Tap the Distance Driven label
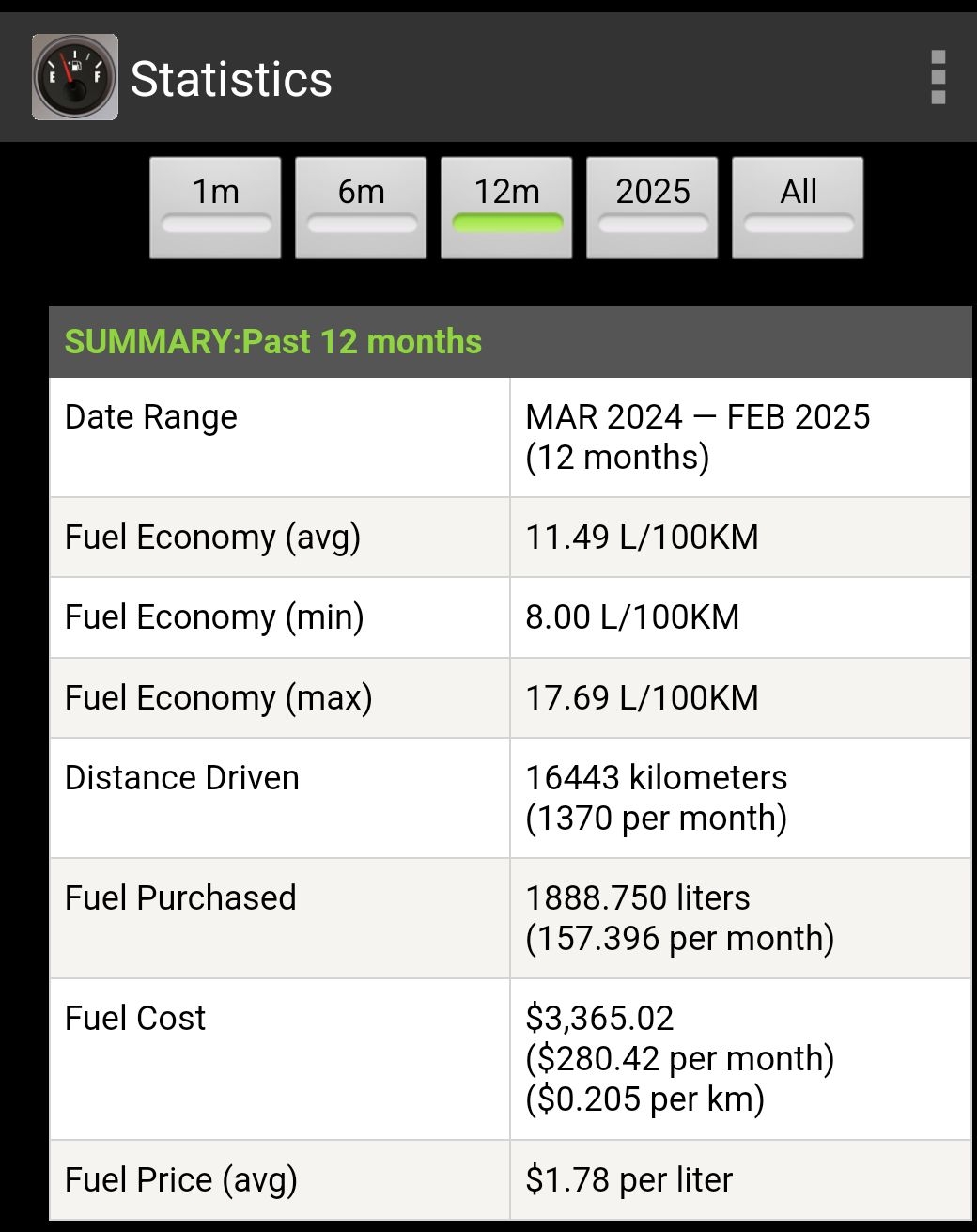977x1232 pixels. pyautogui.click(x=182, y=778)
